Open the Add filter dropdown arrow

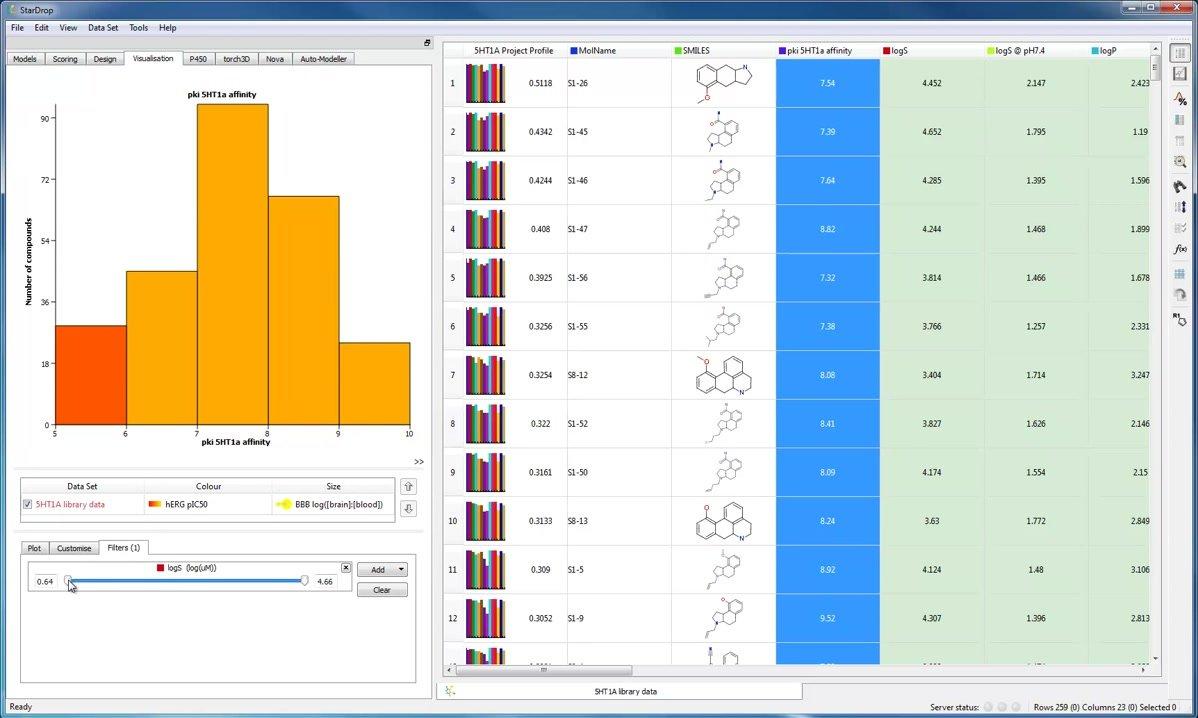(x=401, y=570)
